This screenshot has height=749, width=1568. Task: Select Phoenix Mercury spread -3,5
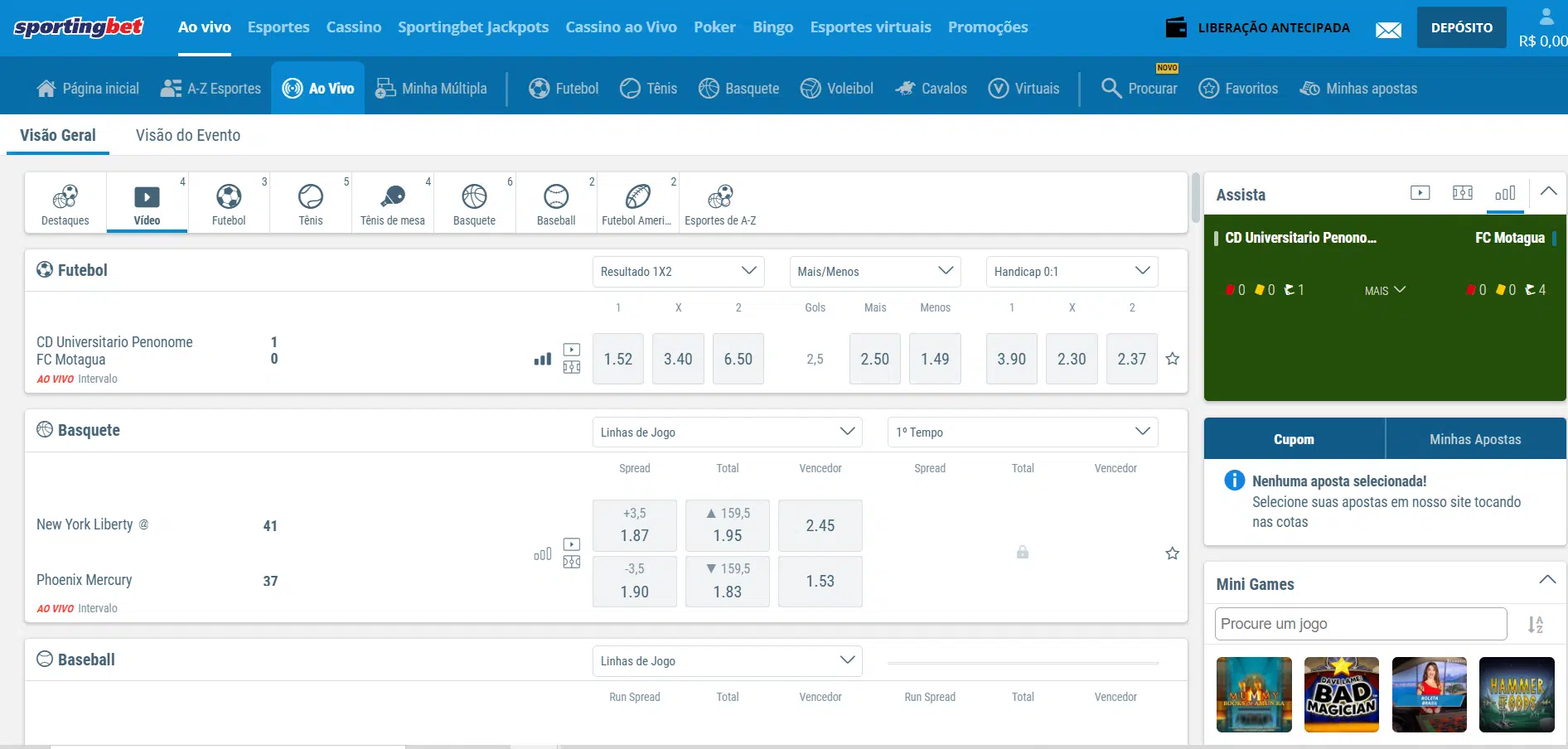click(x=635, y=582)
